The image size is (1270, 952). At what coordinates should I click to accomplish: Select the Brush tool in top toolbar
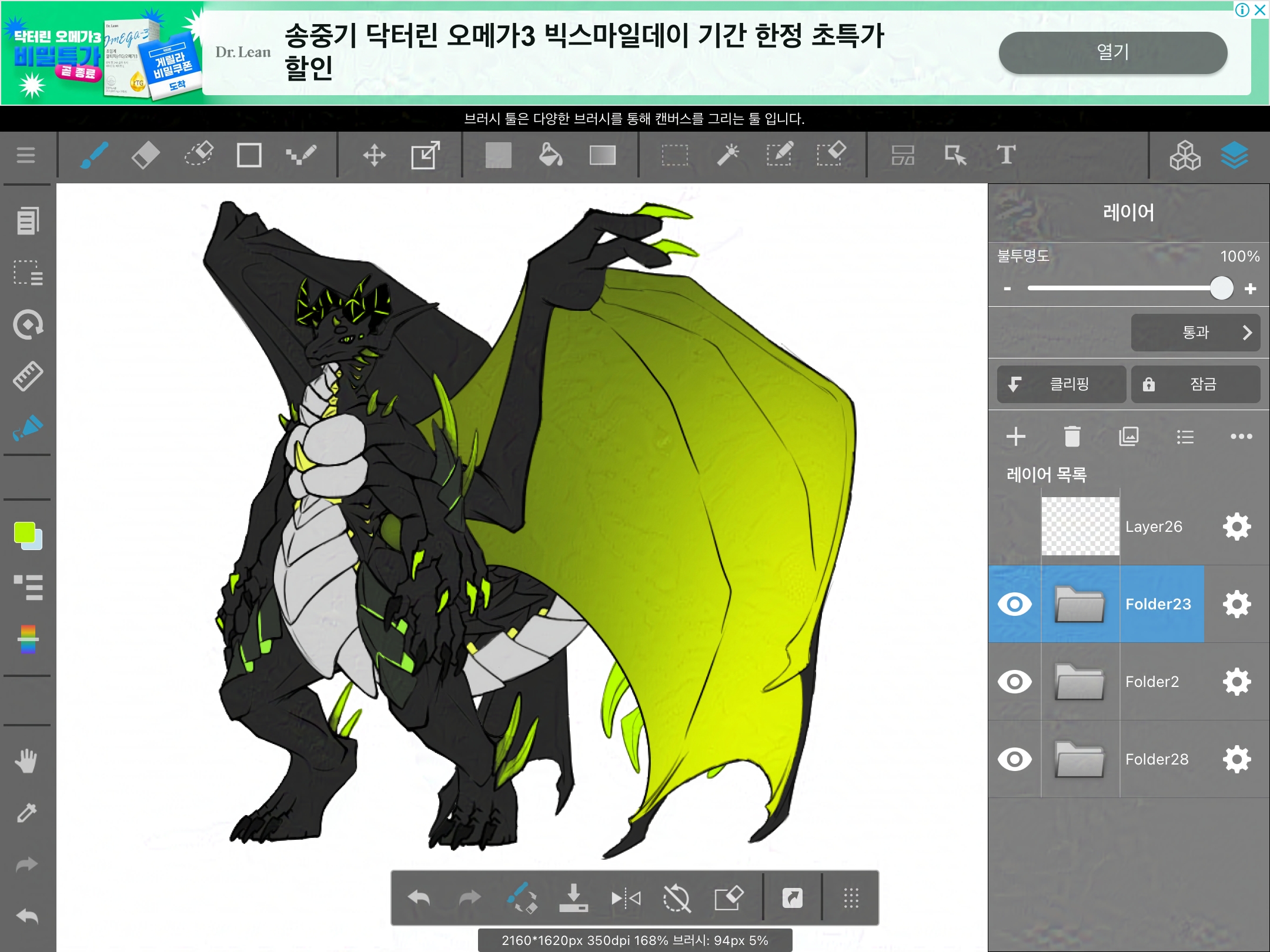[94, 156]
